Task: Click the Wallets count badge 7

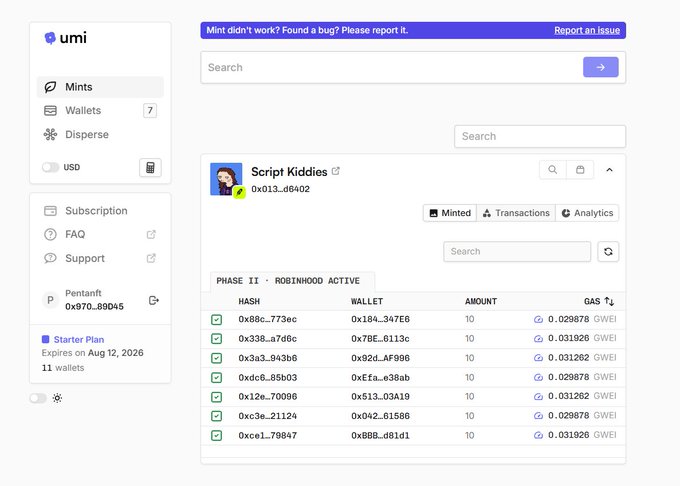Action: [150, 111]
